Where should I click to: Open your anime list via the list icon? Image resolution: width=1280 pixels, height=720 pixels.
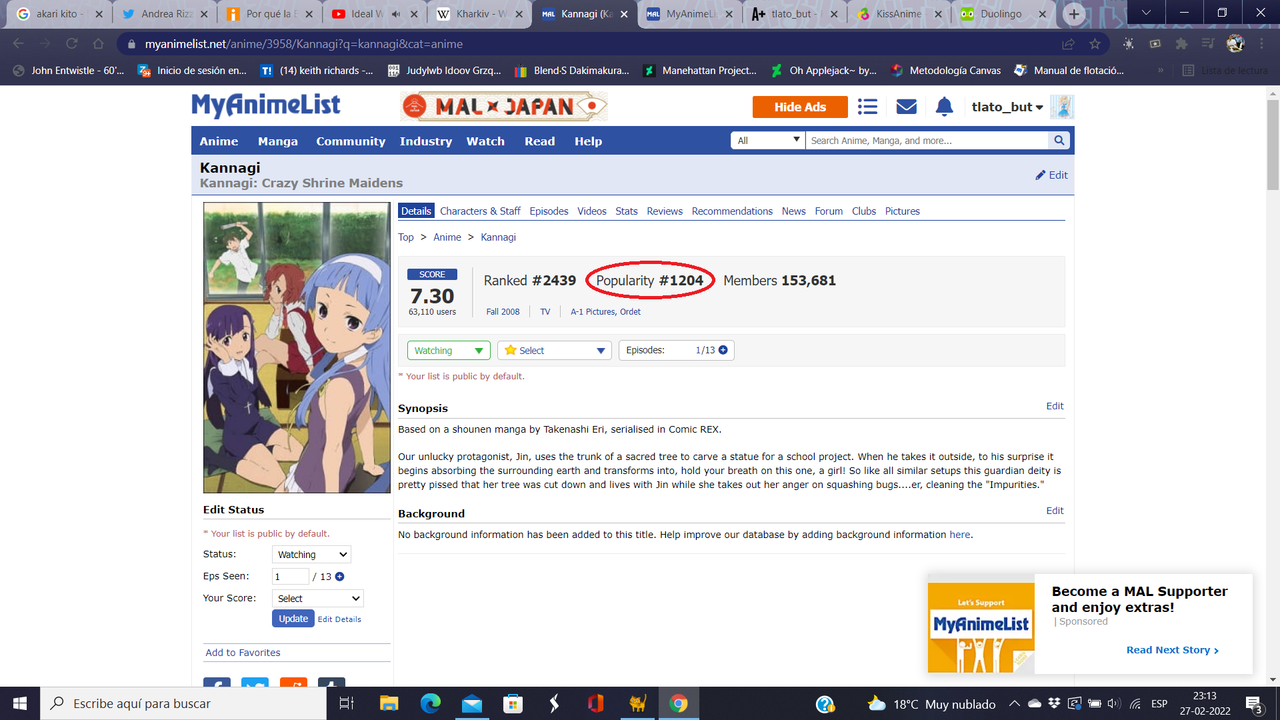(867, 106)
